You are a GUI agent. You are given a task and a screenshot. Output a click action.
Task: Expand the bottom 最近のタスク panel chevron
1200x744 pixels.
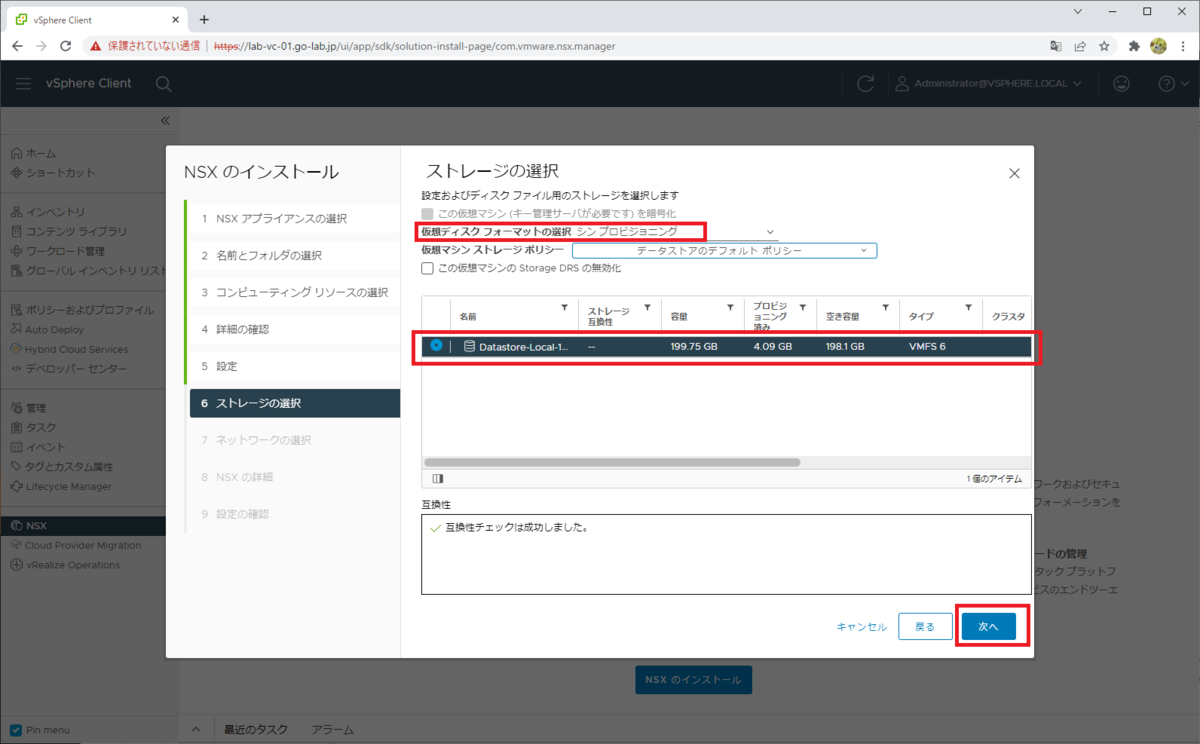click(196, 730)
